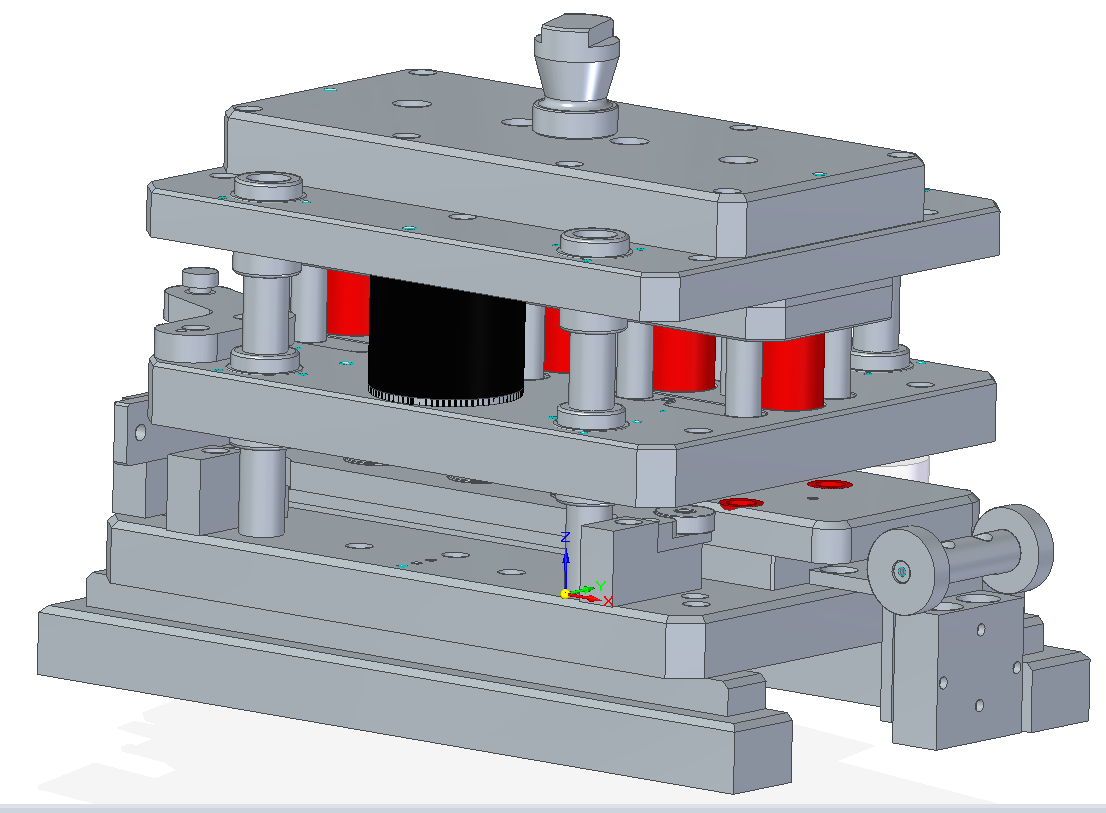Click the front guide bushing on upper plate

coord(595,242)
